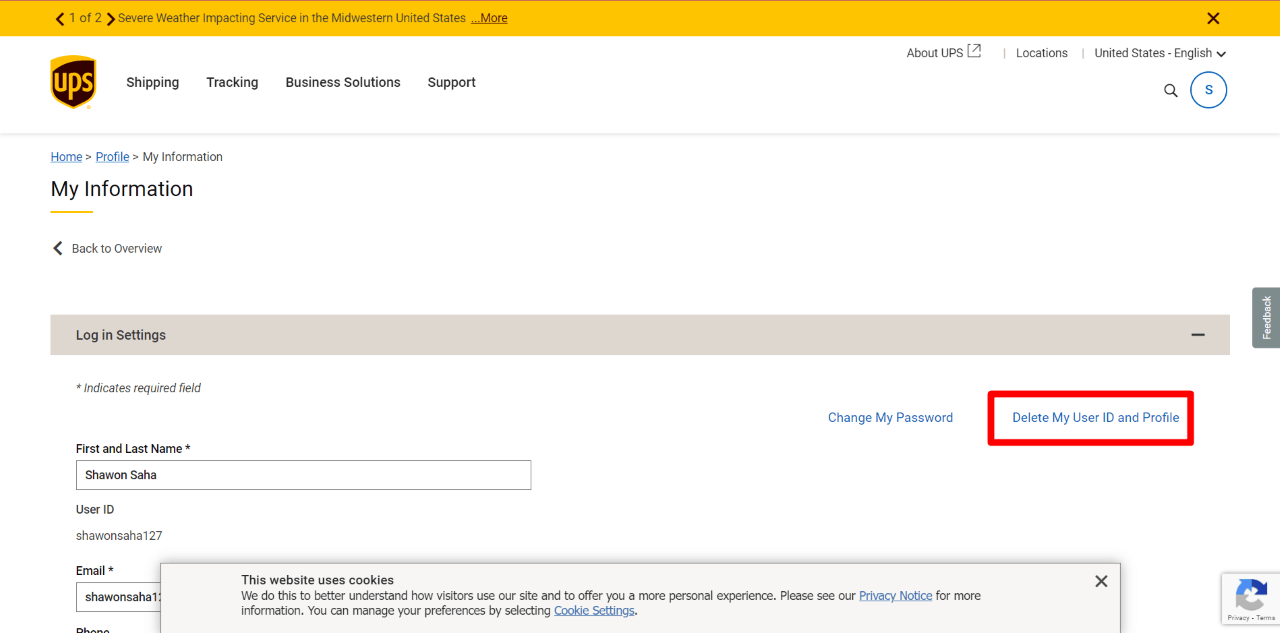This screenshot has height=633, width=1280.
Task: Open the Feedback side tab
Action: pos(1266,318)
